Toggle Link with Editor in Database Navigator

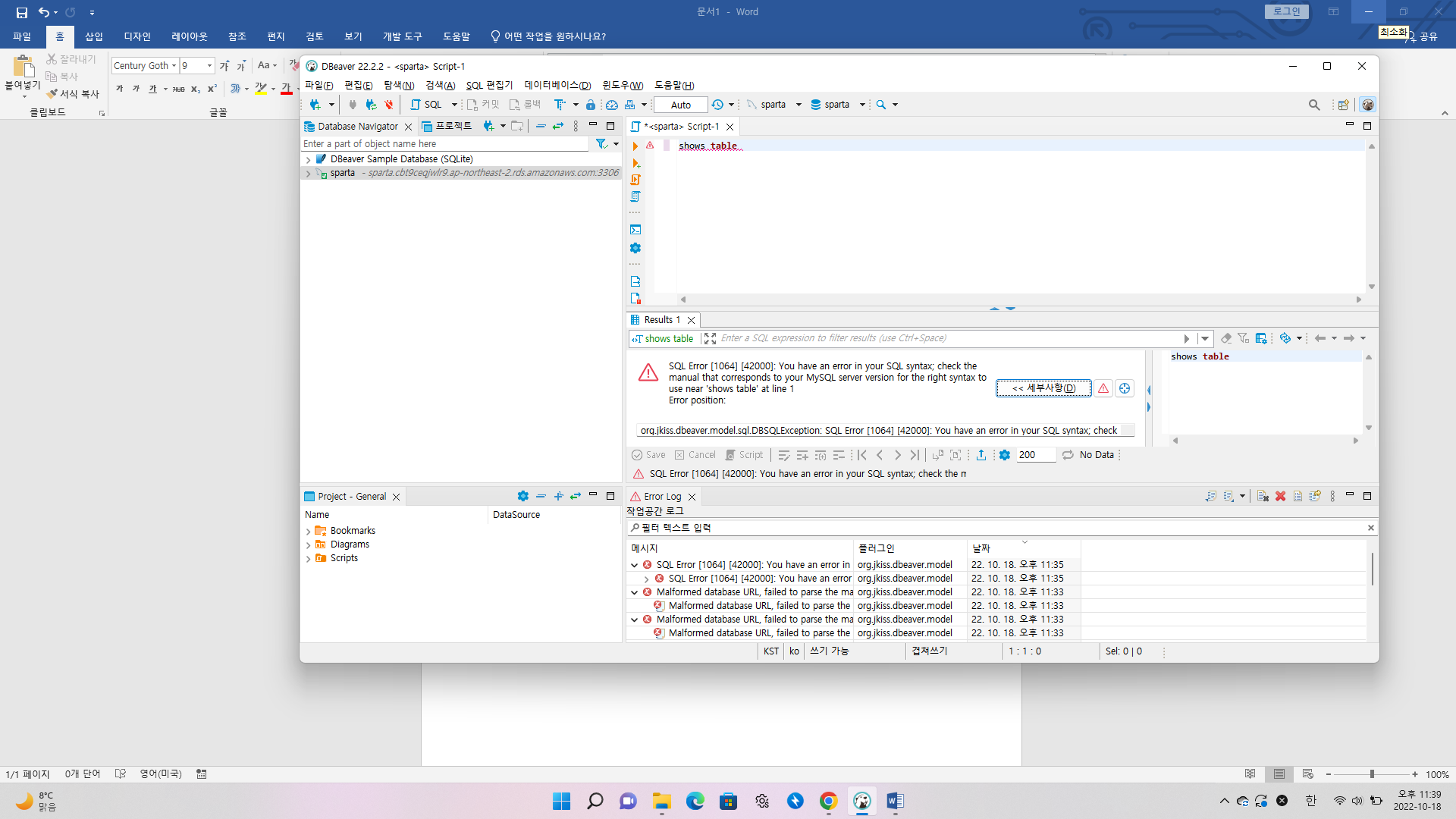558,127
